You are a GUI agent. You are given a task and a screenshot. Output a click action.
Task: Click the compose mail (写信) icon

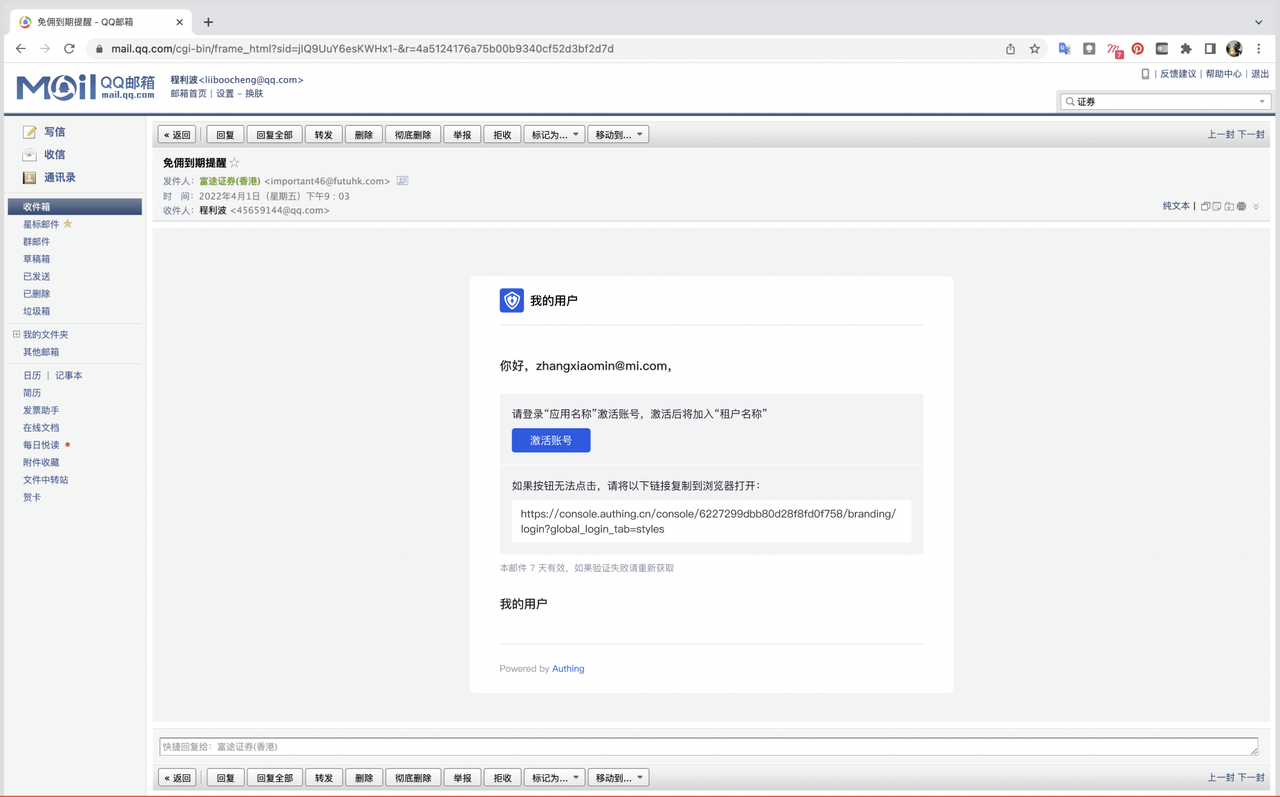pos(30,132)
